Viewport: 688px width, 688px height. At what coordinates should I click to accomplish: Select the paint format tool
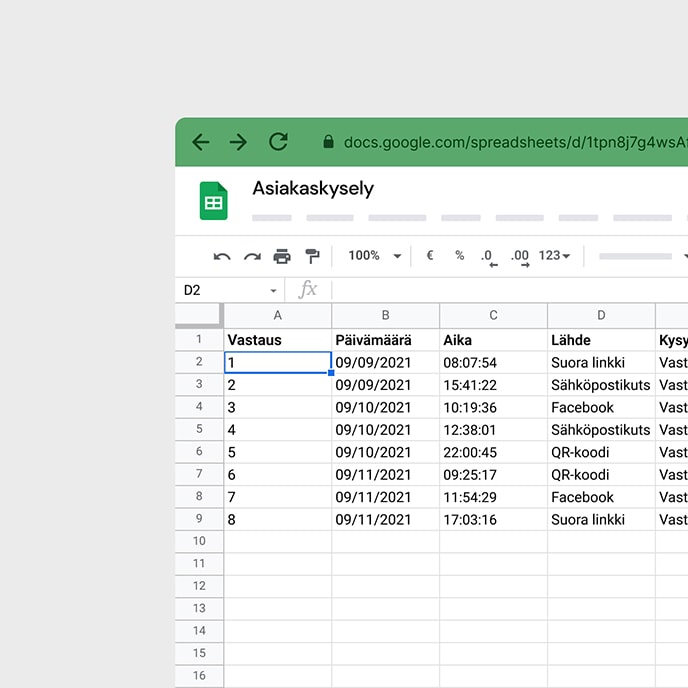(x=312, y=256)
